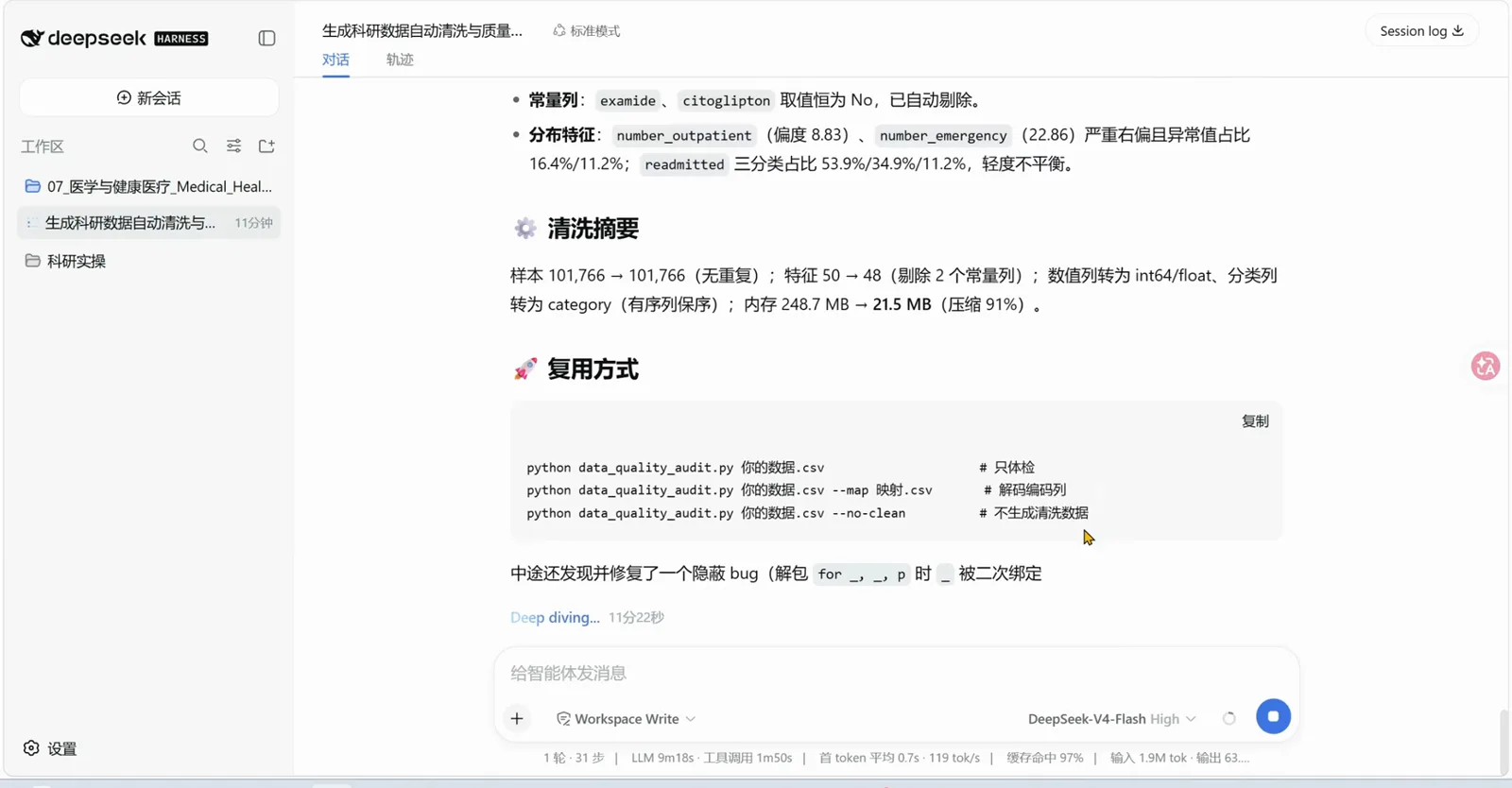Click the floating translate icon at right edge

click(x=1486, y=366)
